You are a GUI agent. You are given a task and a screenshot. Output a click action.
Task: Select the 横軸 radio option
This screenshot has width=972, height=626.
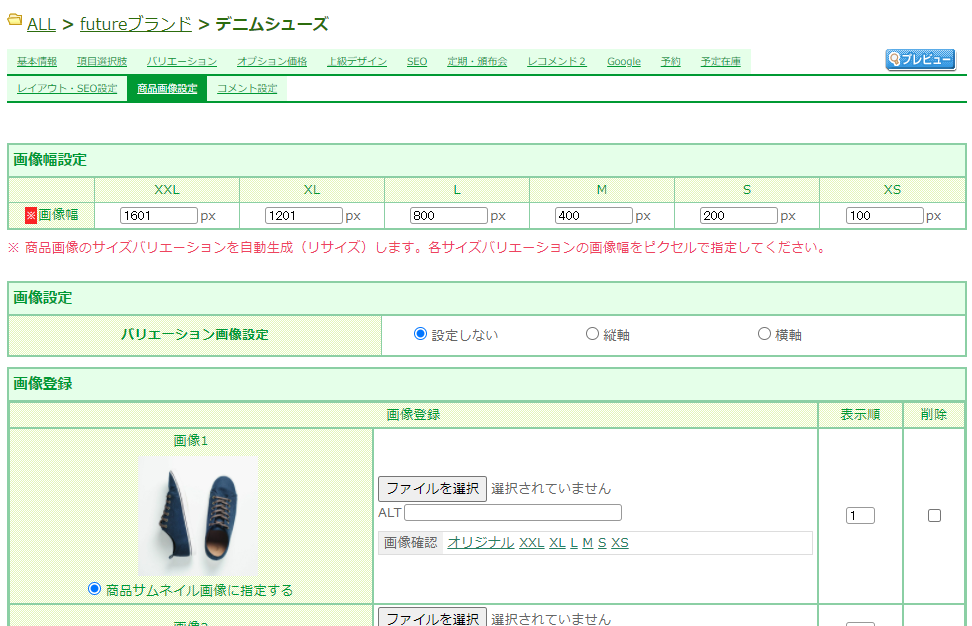[x=764, y=333]
